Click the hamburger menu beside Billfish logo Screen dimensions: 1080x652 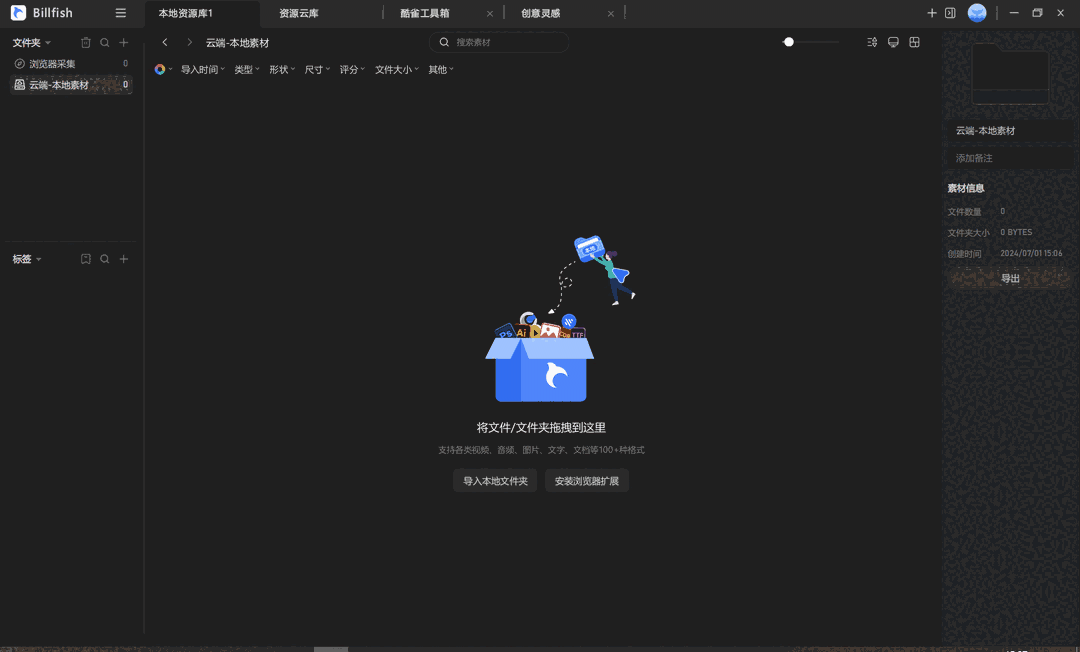(119, 13)
